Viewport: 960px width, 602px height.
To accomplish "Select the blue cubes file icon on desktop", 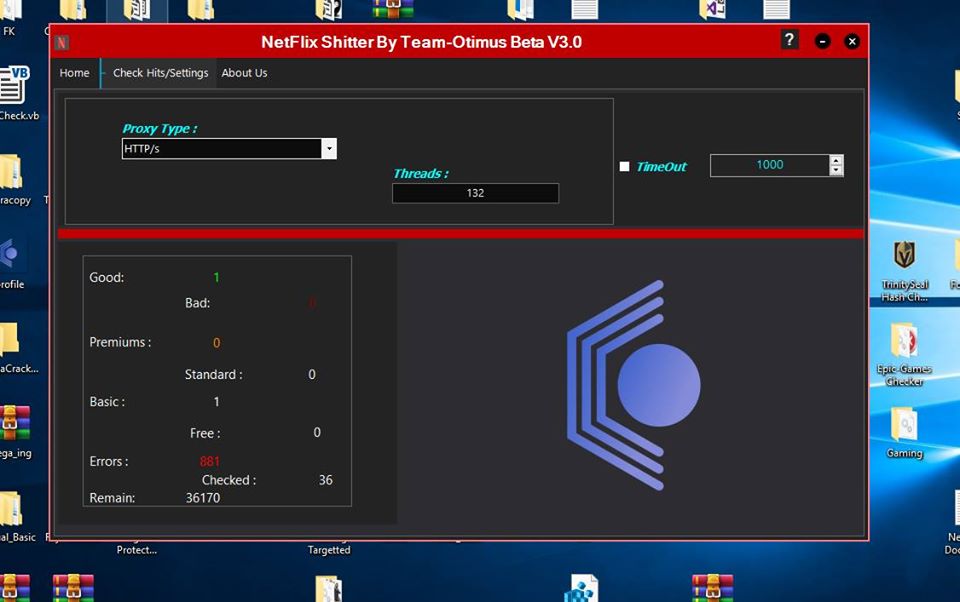I will [x=580, y=588].
